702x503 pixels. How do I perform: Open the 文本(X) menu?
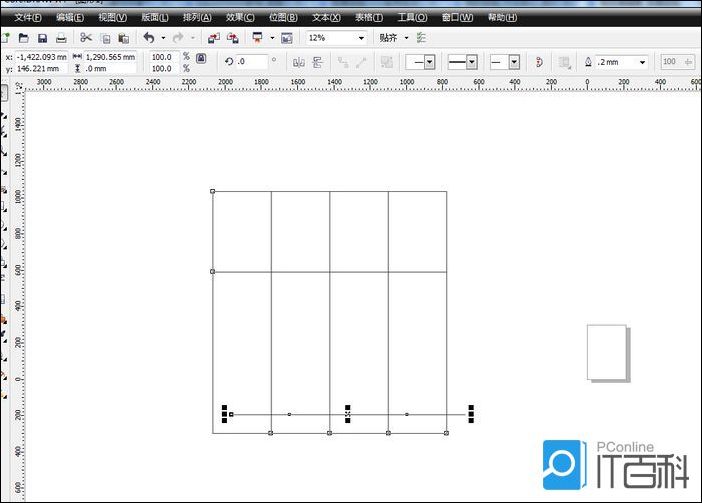click(x=326, y=17)
